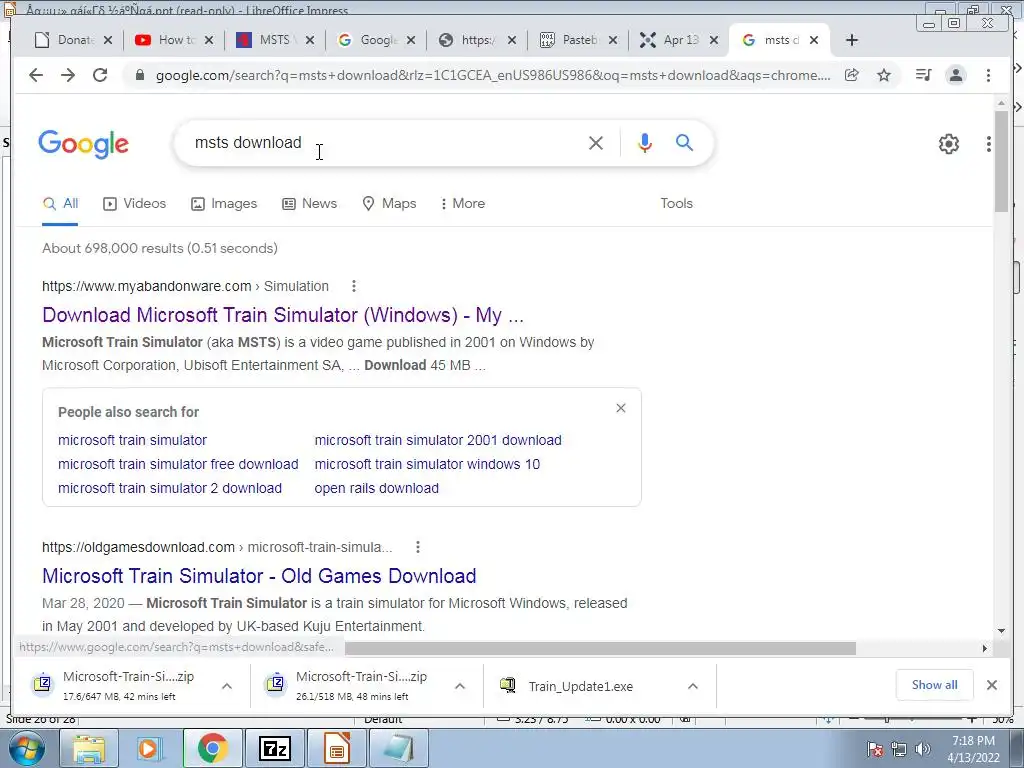Expand the More search filter menu
The width and height of the screenshot is (1024, 768).
pos(462,204)
